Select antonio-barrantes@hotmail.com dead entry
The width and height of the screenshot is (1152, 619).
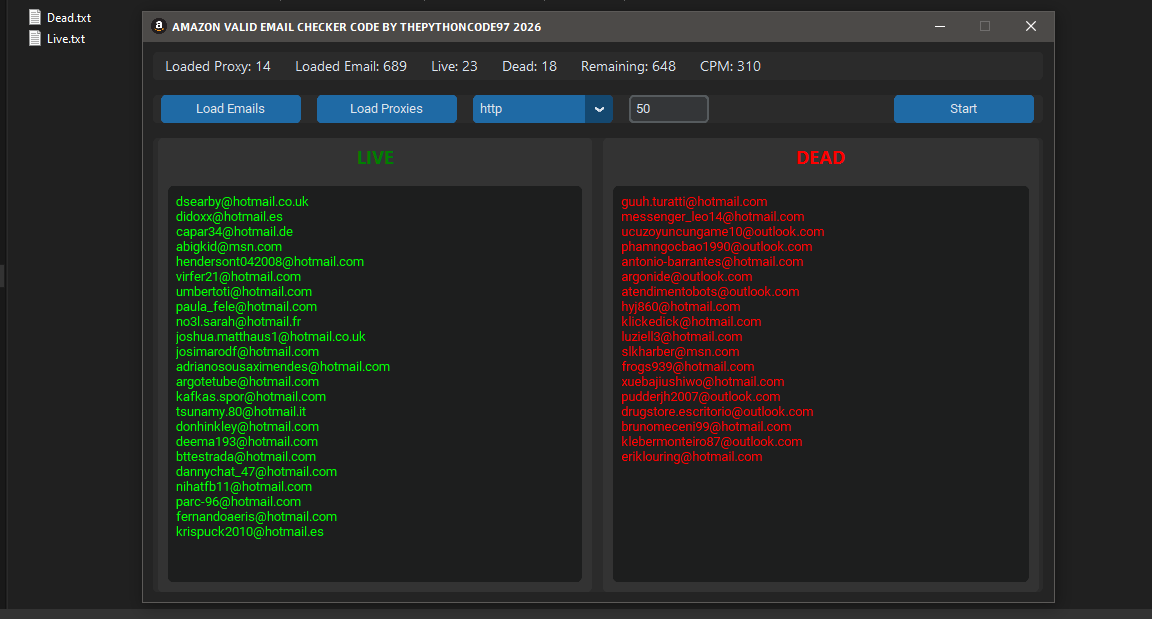click(712, 261)
